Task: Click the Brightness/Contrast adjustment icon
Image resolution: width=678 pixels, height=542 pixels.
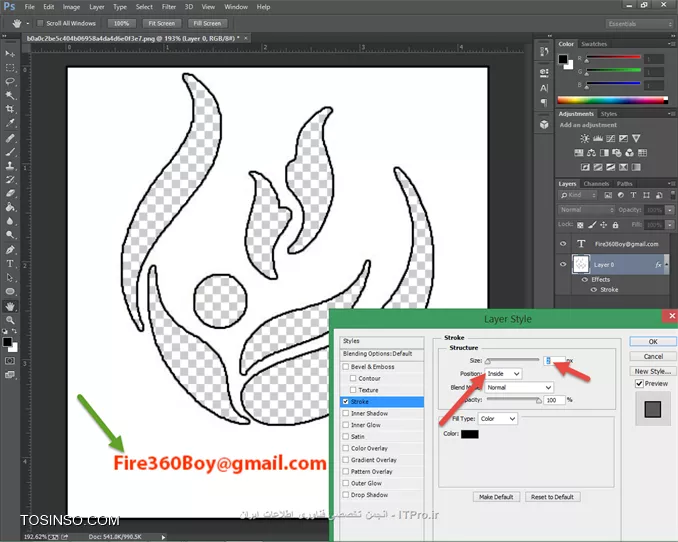Action: (585, 138)
